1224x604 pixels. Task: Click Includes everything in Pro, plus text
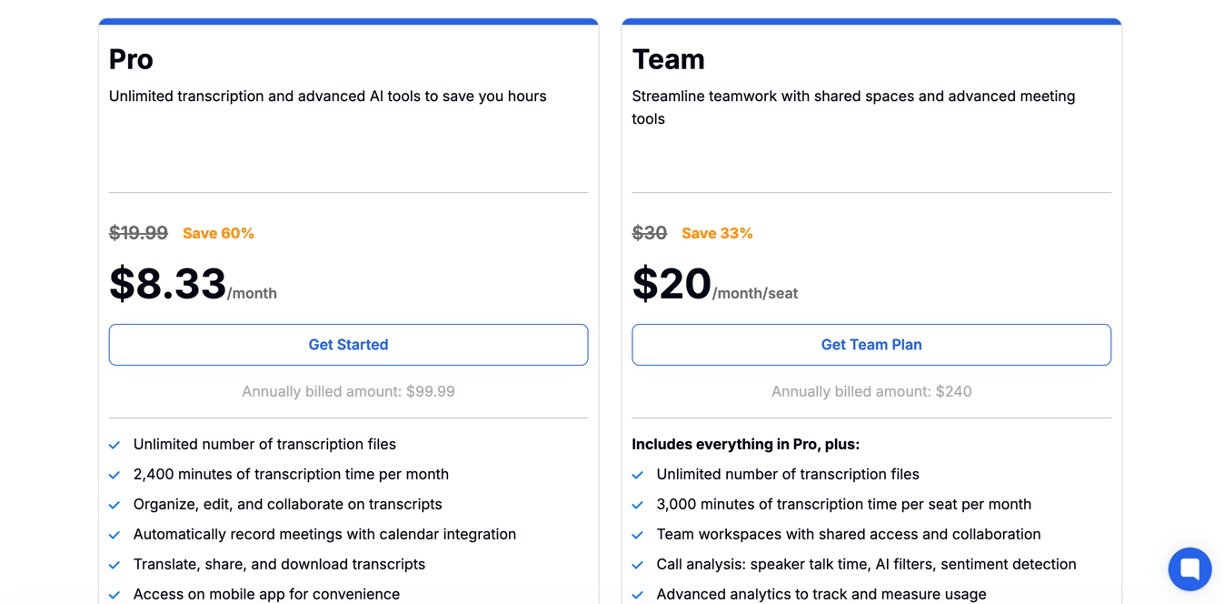tap(745, 444)
